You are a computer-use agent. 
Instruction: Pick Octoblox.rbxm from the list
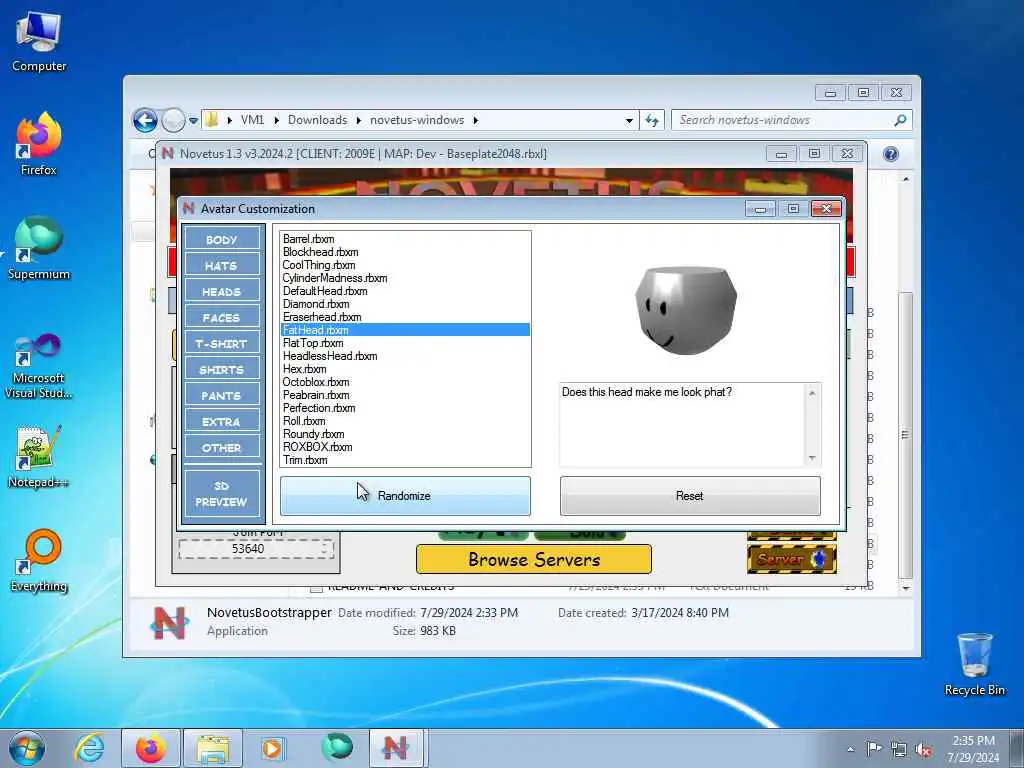pos(405,382)
